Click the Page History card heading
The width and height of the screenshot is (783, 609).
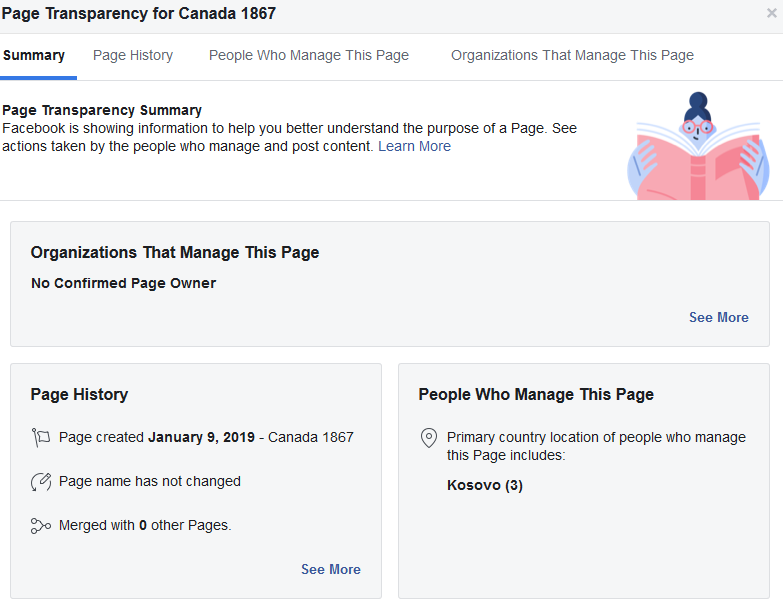[79, 394]
